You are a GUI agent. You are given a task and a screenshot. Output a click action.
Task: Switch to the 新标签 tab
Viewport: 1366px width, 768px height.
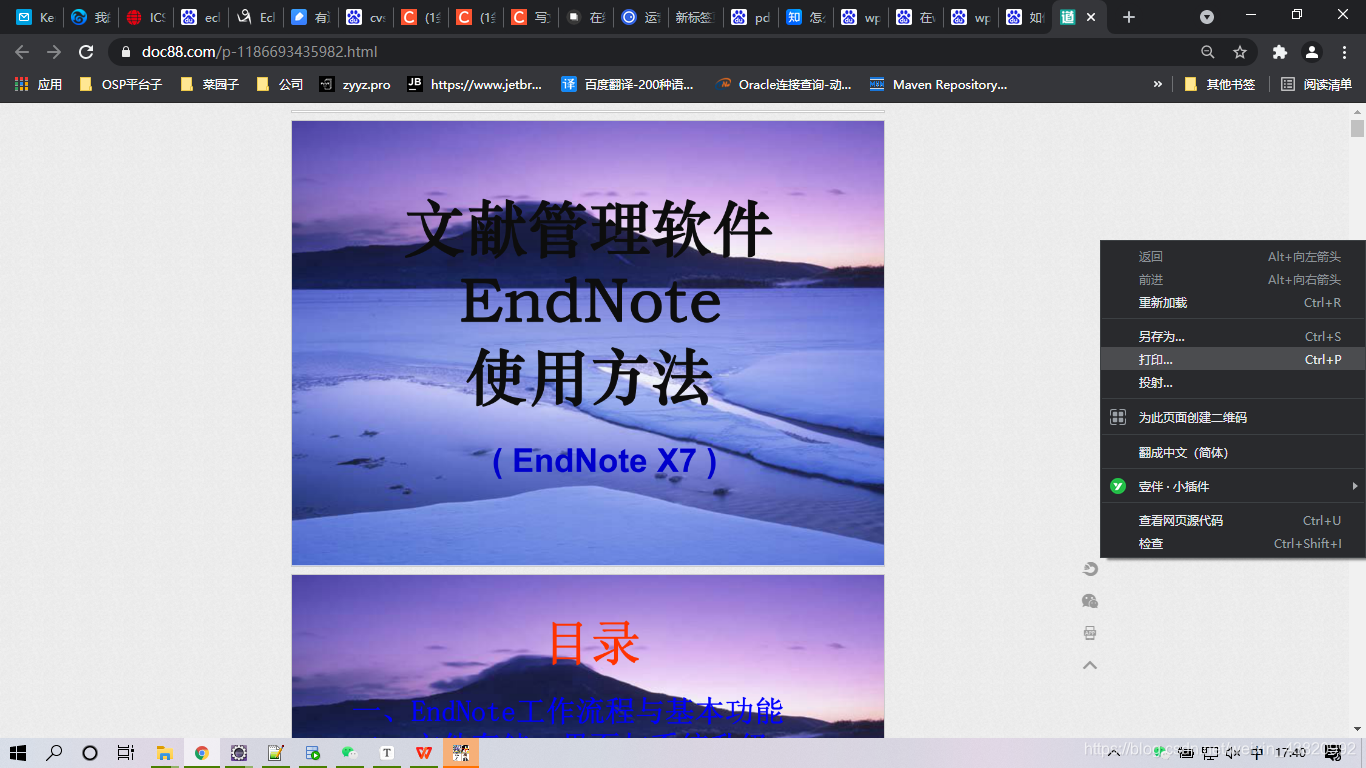pyautogui.click(x=694, y=17)
